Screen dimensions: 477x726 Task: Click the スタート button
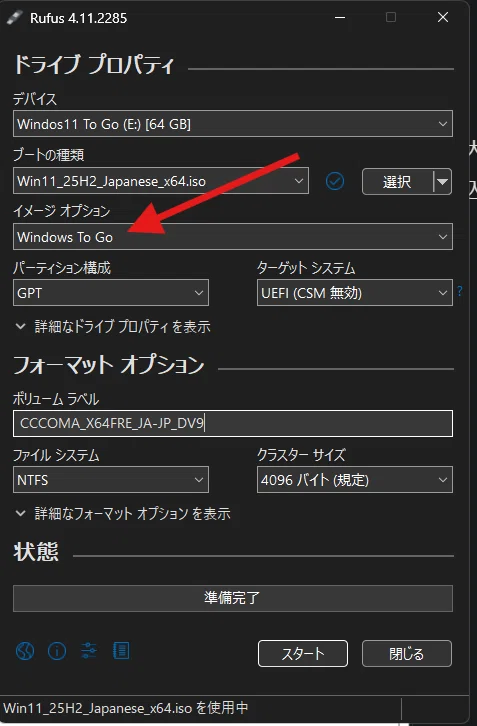tap(303, 654)
